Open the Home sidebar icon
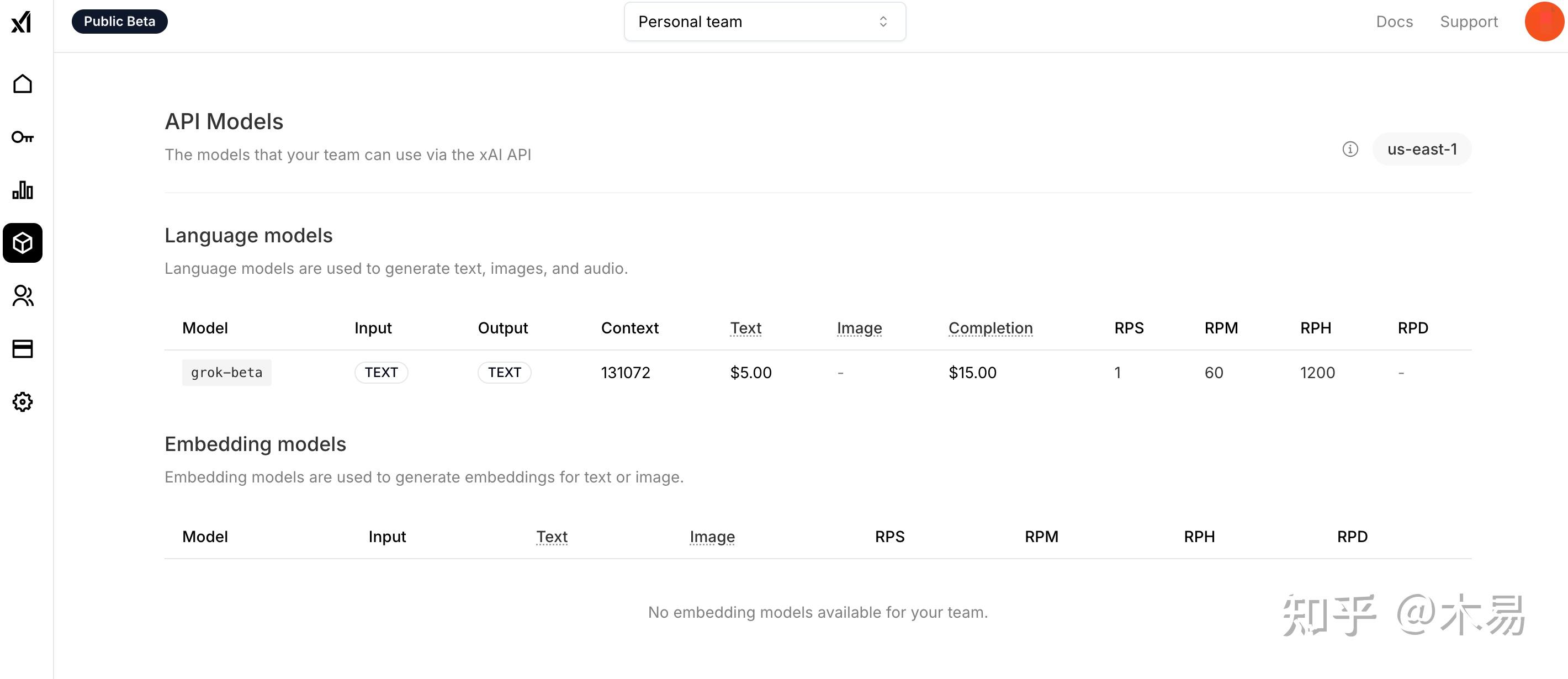Screen dimensions: 1568x679 tap(23, 84)
